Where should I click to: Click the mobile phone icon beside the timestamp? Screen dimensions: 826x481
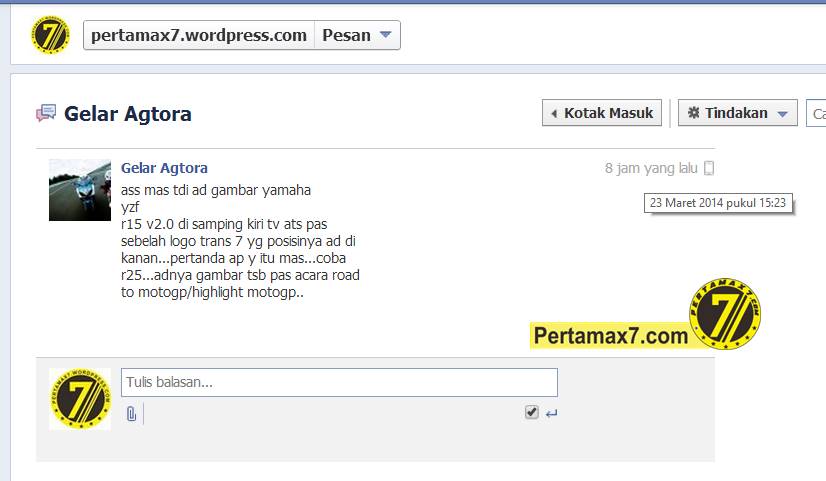pyautogui.click(x=709, y=168)
